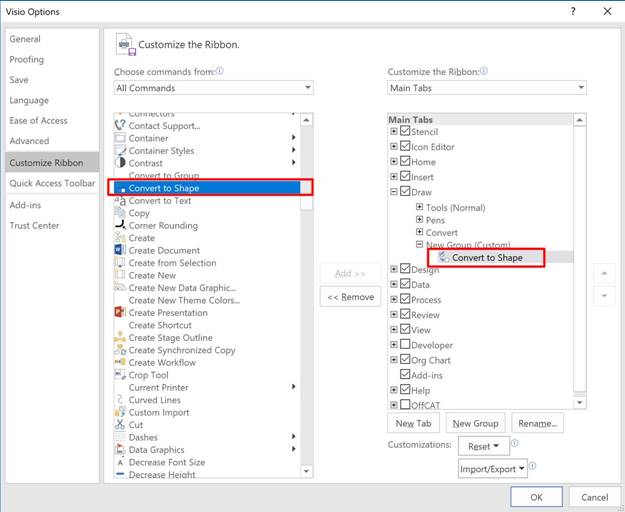
Task: Click the Convert to Text icon
Action: click(120, 200)
